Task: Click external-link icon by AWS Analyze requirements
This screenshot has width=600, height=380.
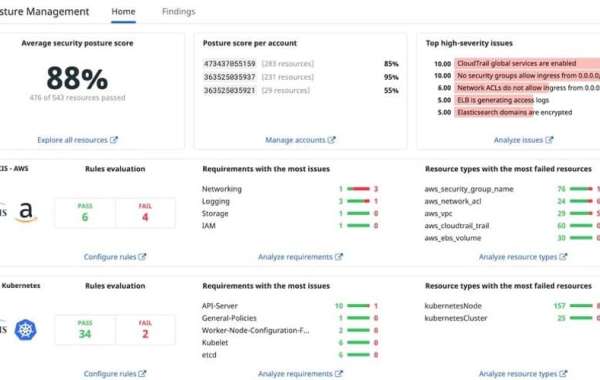Action: click(339, 256)
